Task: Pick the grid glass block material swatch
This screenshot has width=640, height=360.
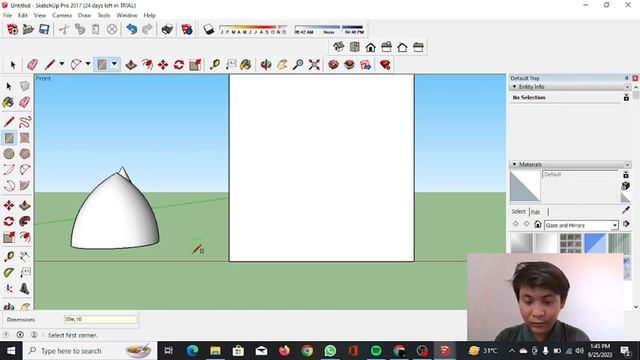Action: pos(570,243)
